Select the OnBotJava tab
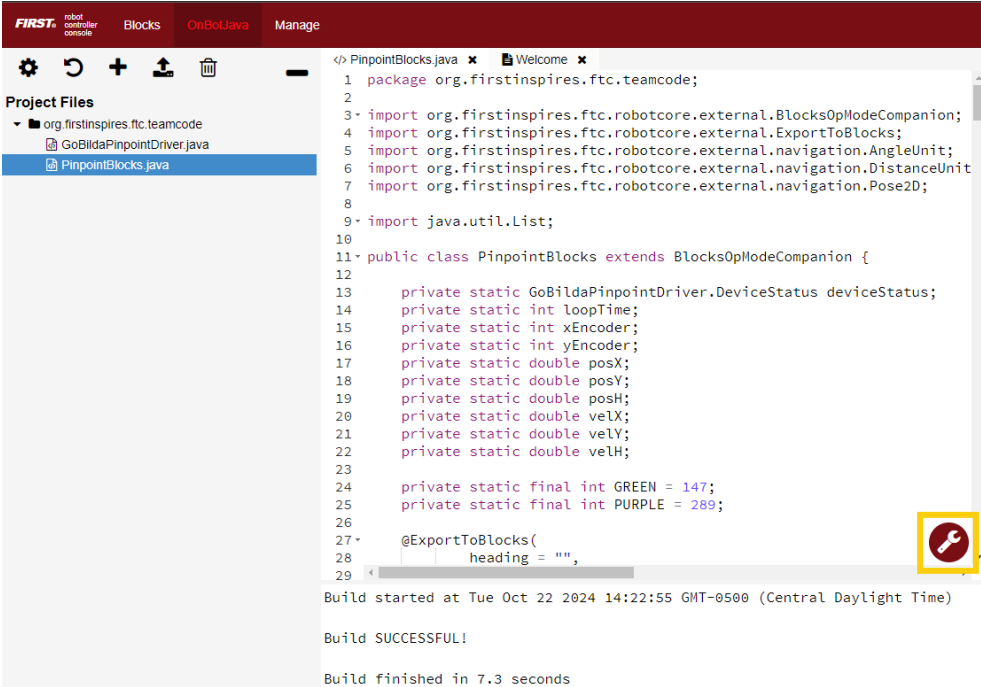This screenshot has height=687, width=981. (218, 25)
